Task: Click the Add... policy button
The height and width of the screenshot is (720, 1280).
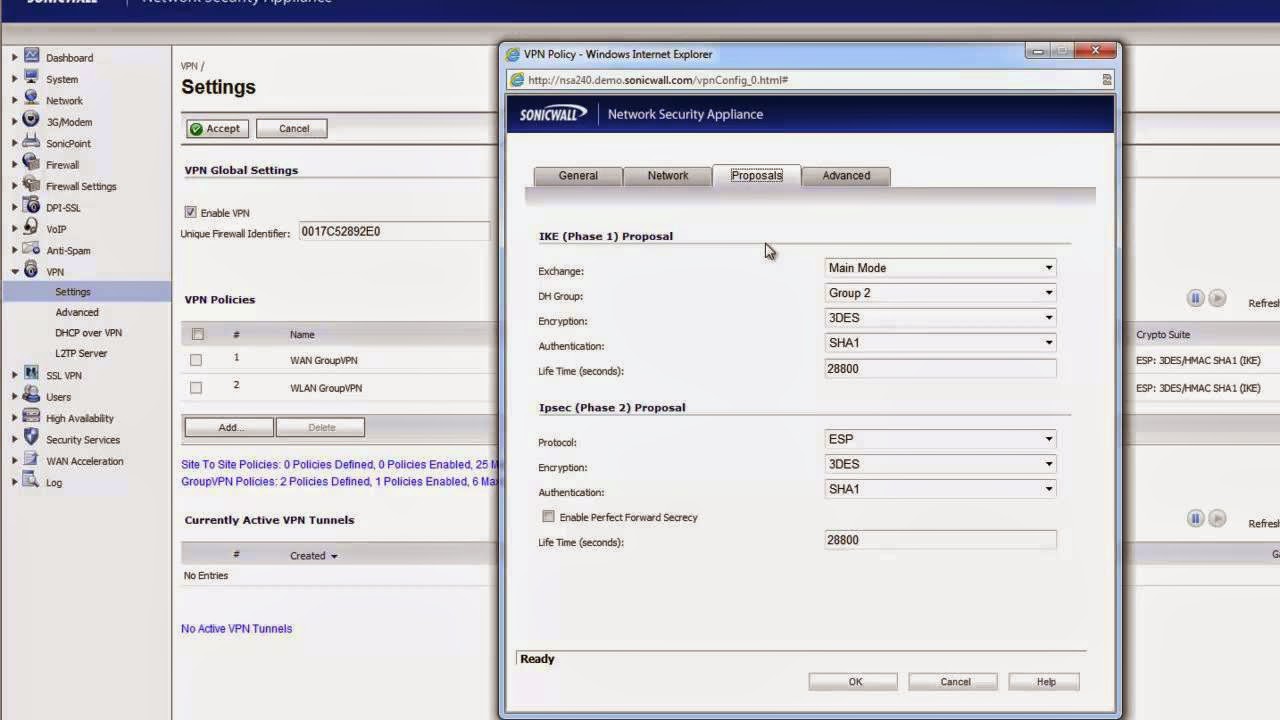Action: coord(229,427)
